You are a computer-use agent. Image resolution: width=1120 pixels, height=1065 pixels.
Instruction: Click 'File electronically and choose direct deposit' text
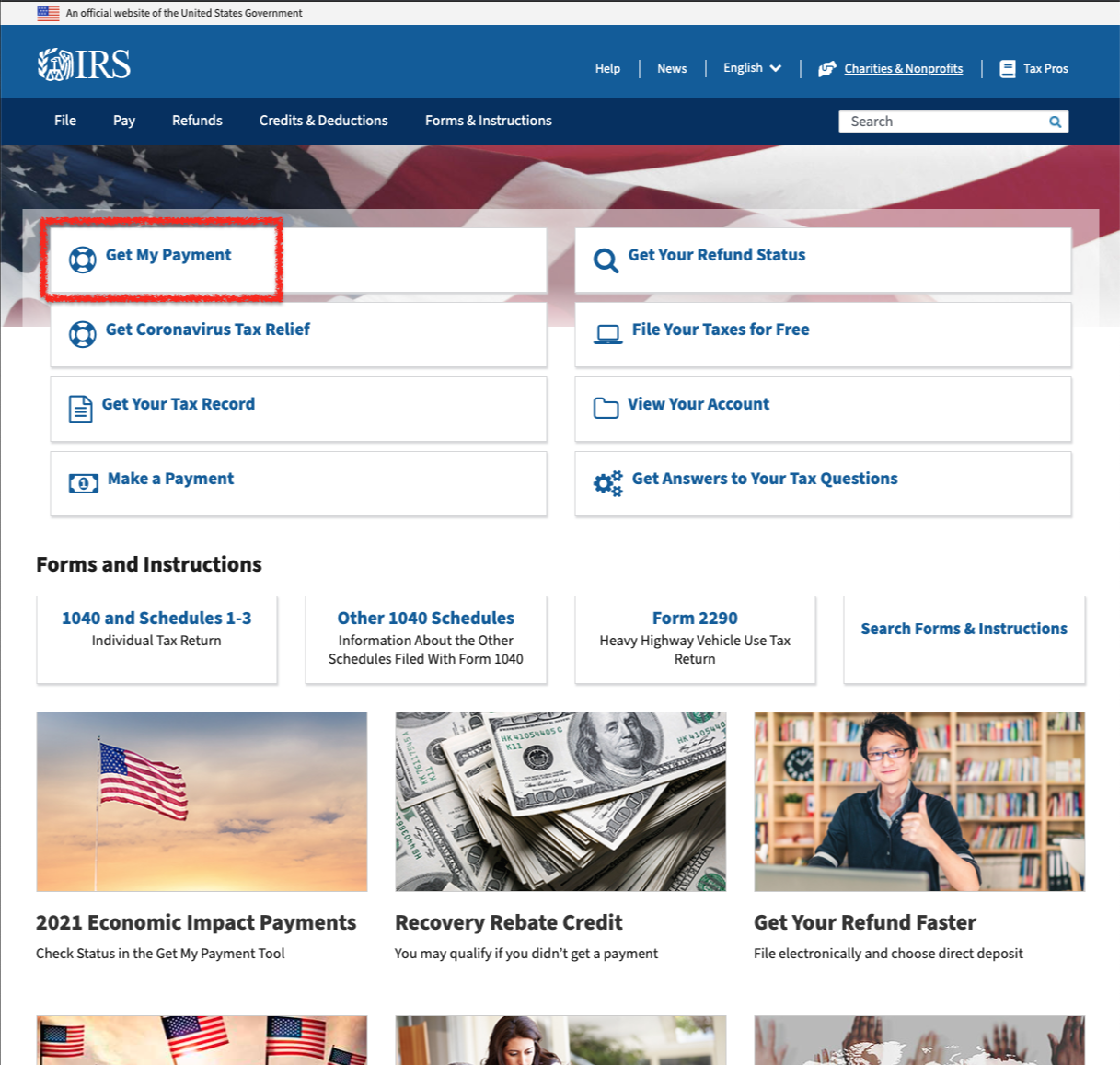888,954
